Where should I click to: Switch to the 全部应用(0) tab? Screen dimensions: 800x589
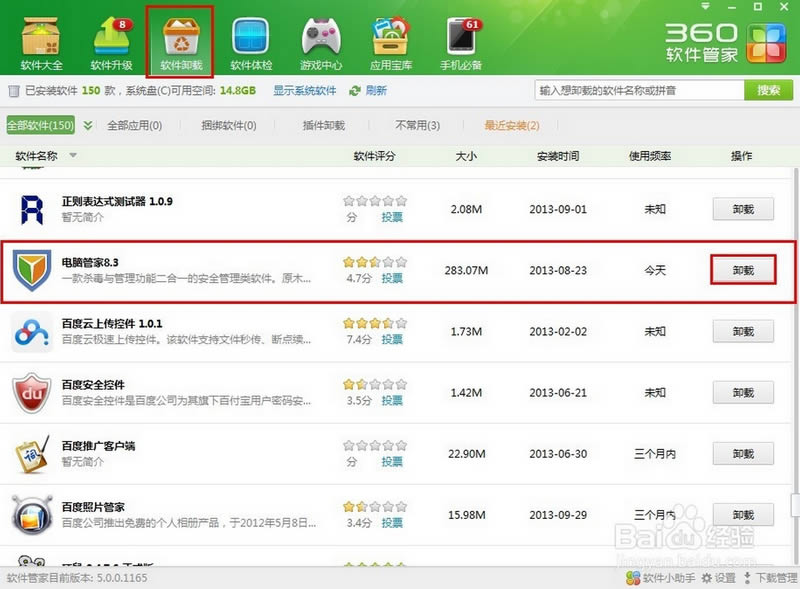pos(134,125)
